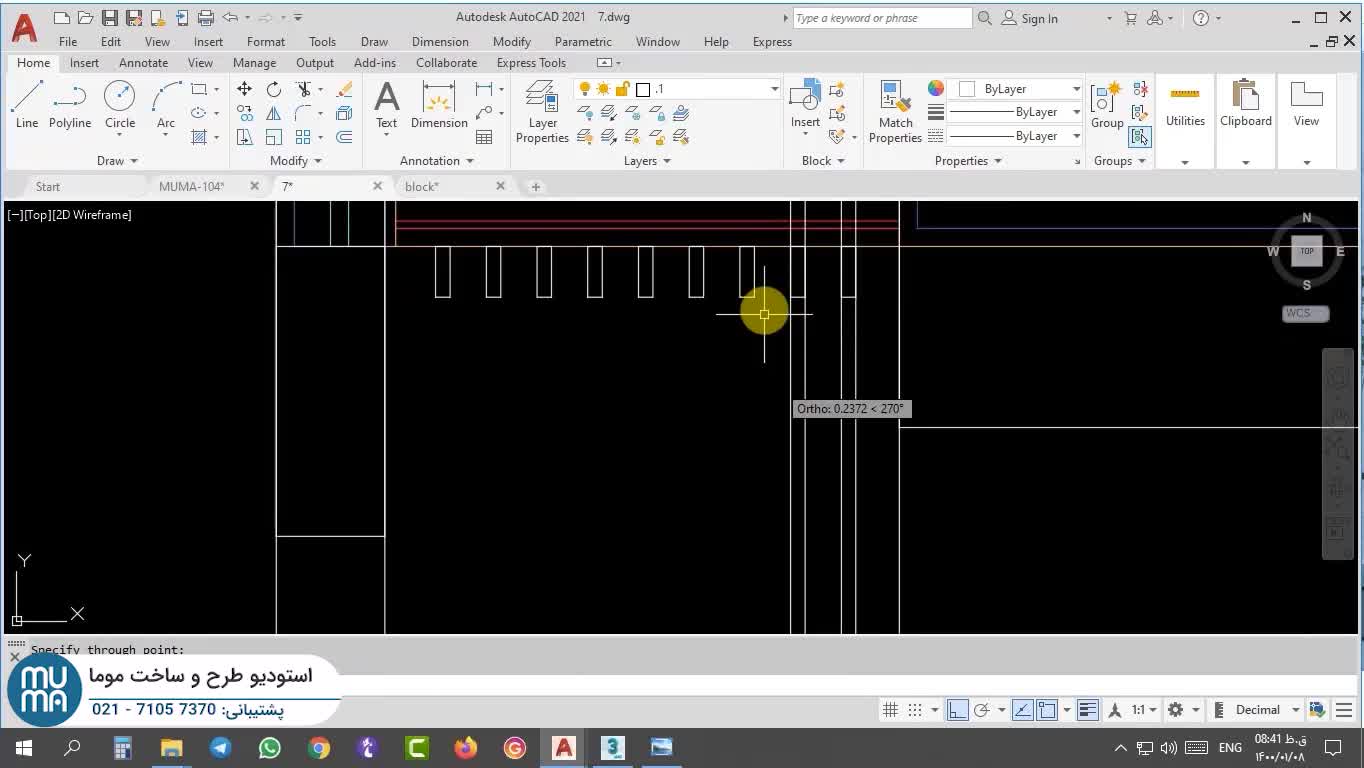Open the object color ByLayer dropdown
Image resolution: width=1364 pixels, height=768 pixels.
tap(1076, 89)
